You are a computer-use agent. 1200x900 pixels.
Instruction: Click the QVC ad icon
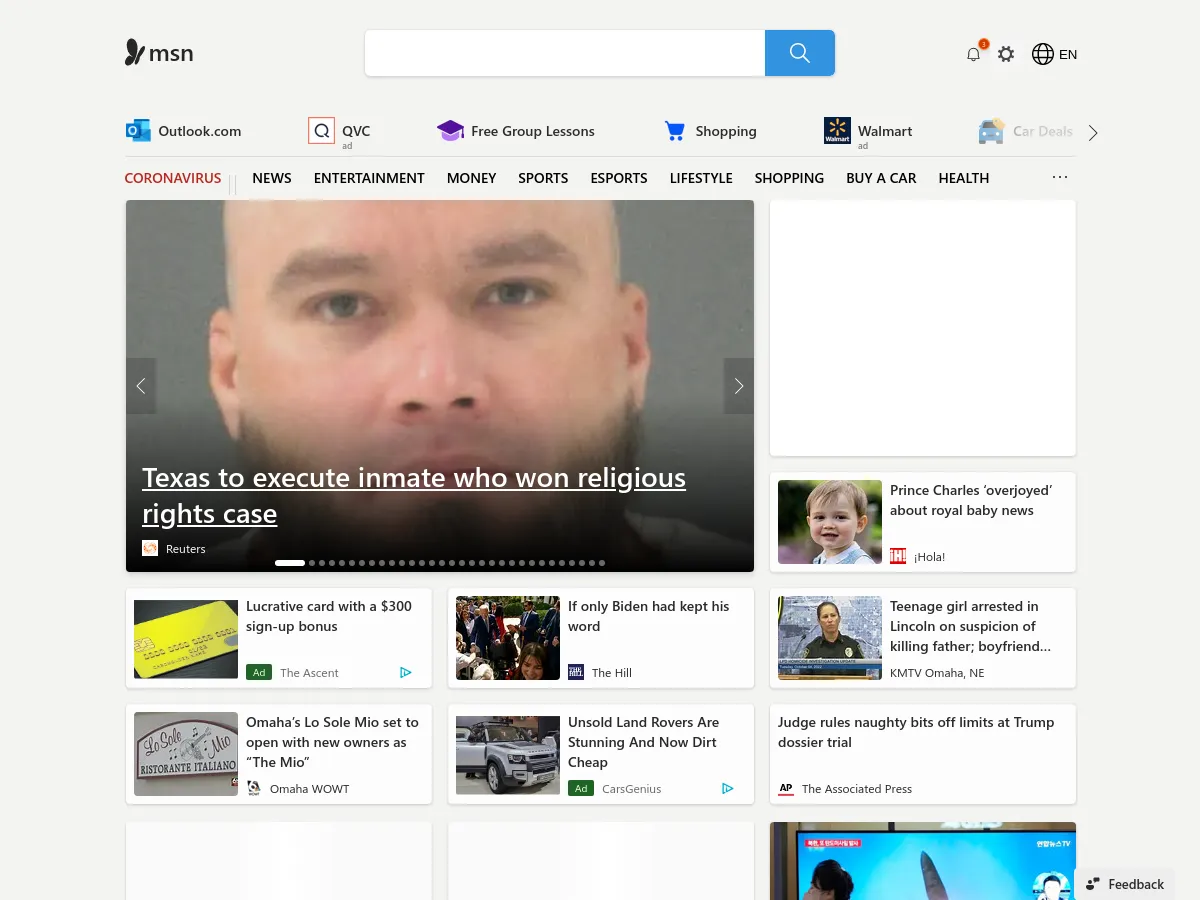[x=321, y=130]
